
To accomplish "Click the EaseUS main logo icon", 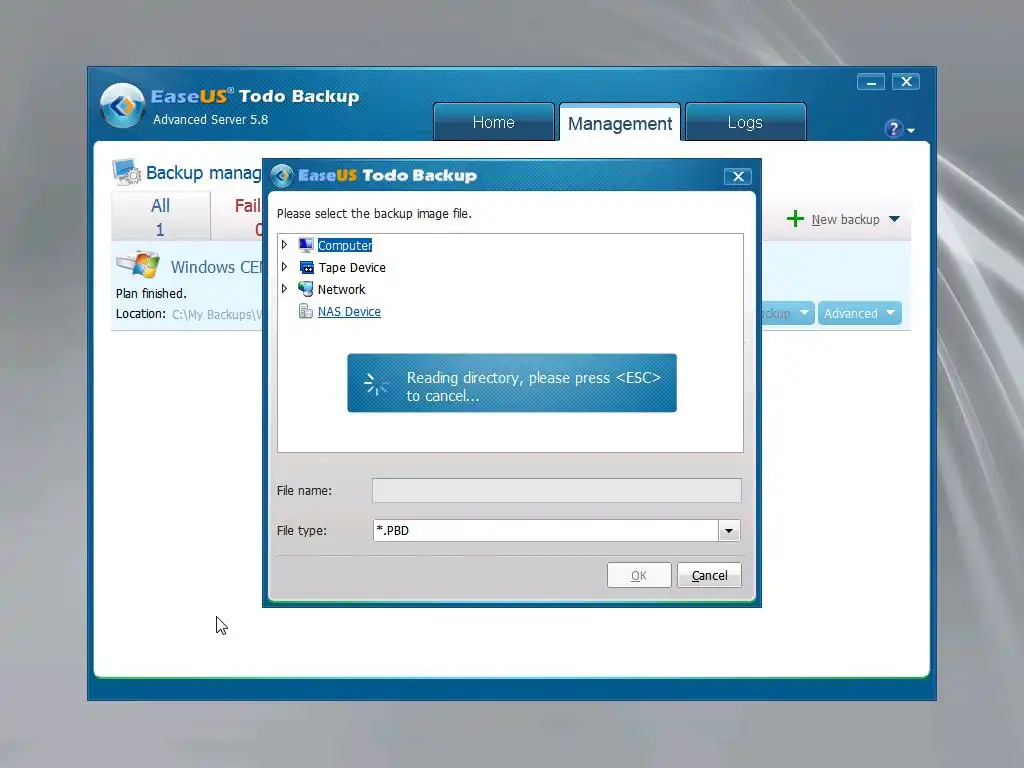I will (x=122, y=105).
